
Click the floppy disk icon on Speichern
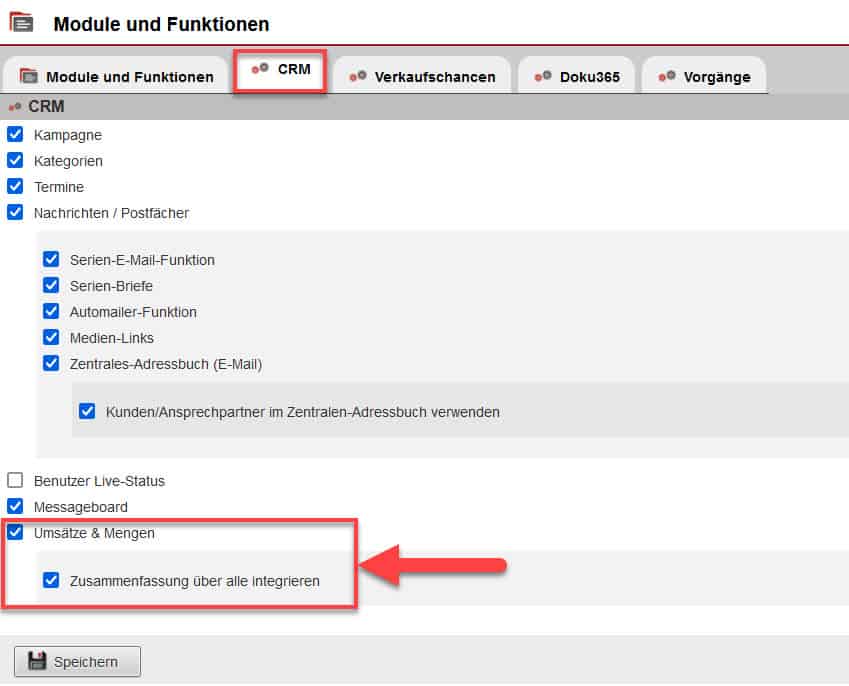pyautogui.click(x=37, y=661)
